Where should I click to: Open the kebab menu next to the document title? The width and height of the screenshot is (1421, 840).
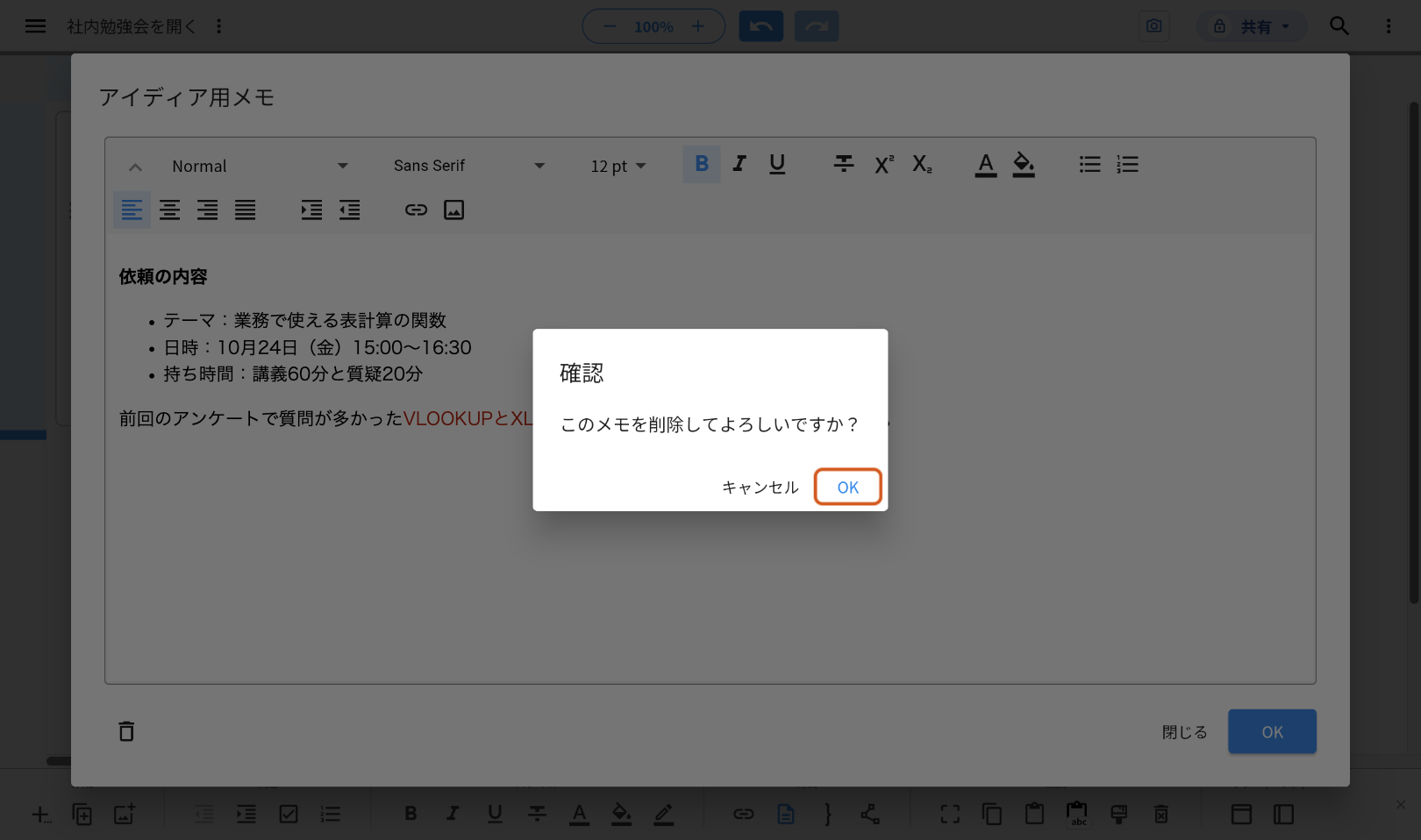pyautogui.click(x=219, y=26)
